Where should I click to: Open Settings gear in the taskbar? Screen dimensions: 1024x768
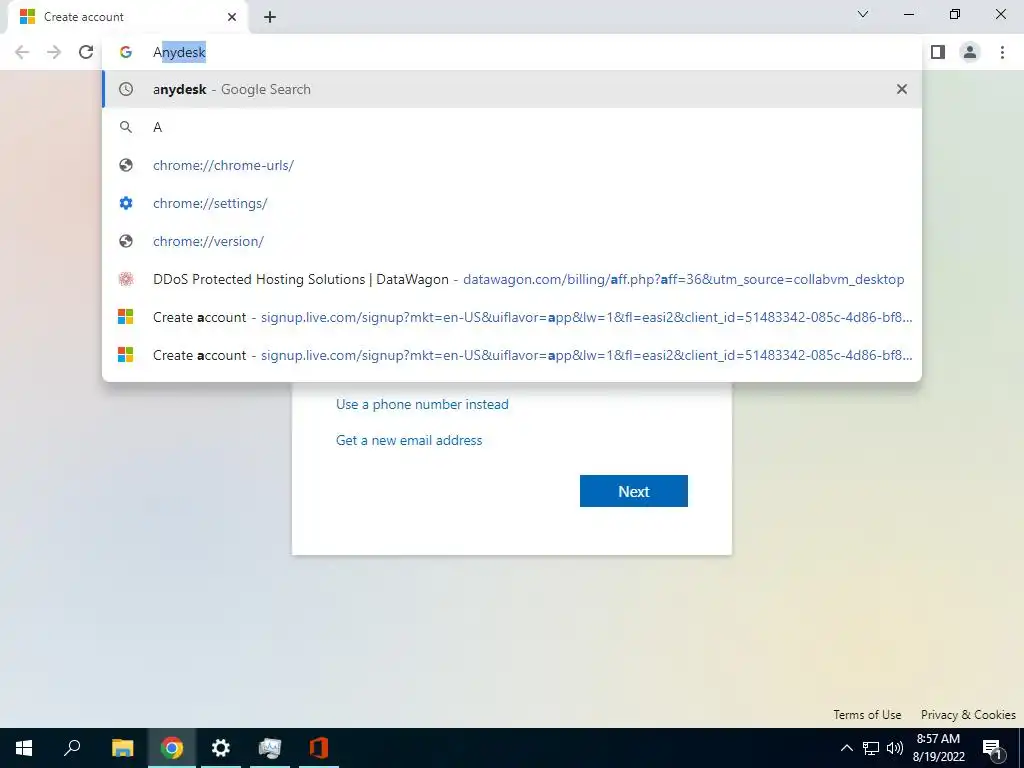click(x=221, y=748)
